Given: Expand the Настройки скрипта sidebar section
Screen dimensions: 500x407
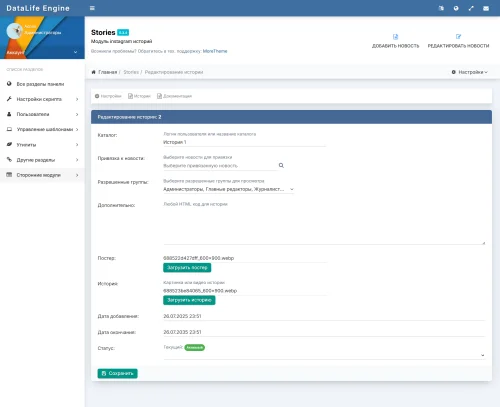Looking at the screenshot, I should tap(42, 99).
